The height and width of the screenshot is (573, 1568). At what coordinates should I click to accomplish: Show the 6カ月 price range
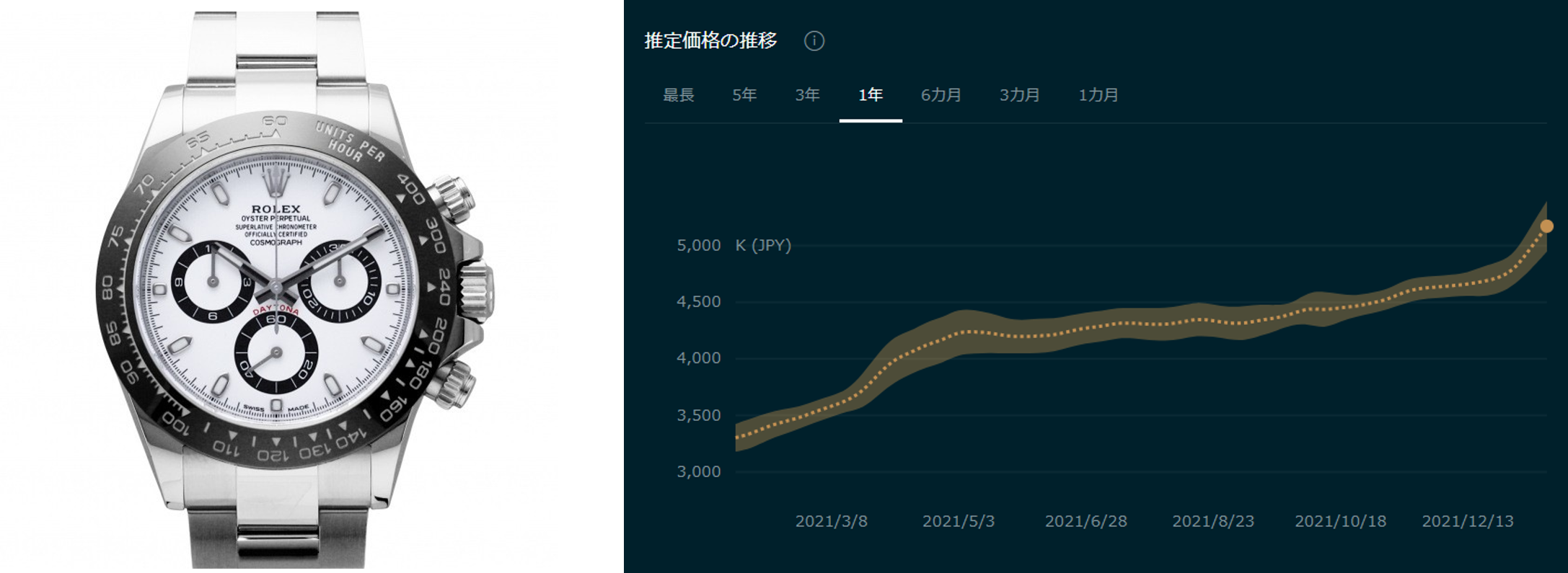pyautogui.click(x=941, y=95)
